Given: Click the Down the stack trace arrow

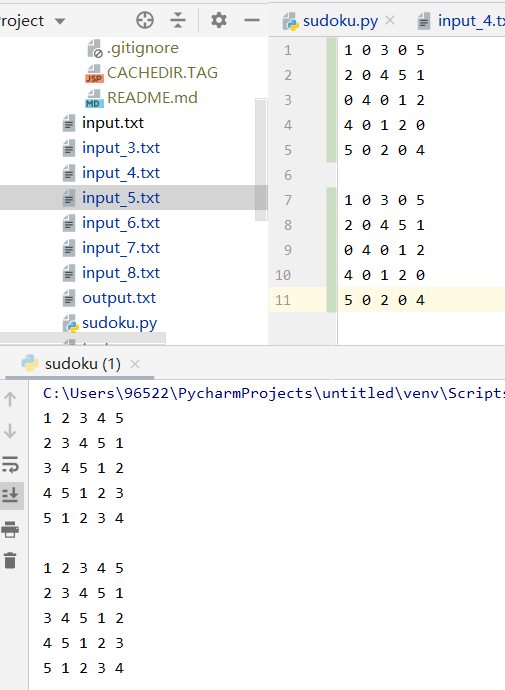Looking at the screenshot, I should pyautogui.click(x=10, y=431).
